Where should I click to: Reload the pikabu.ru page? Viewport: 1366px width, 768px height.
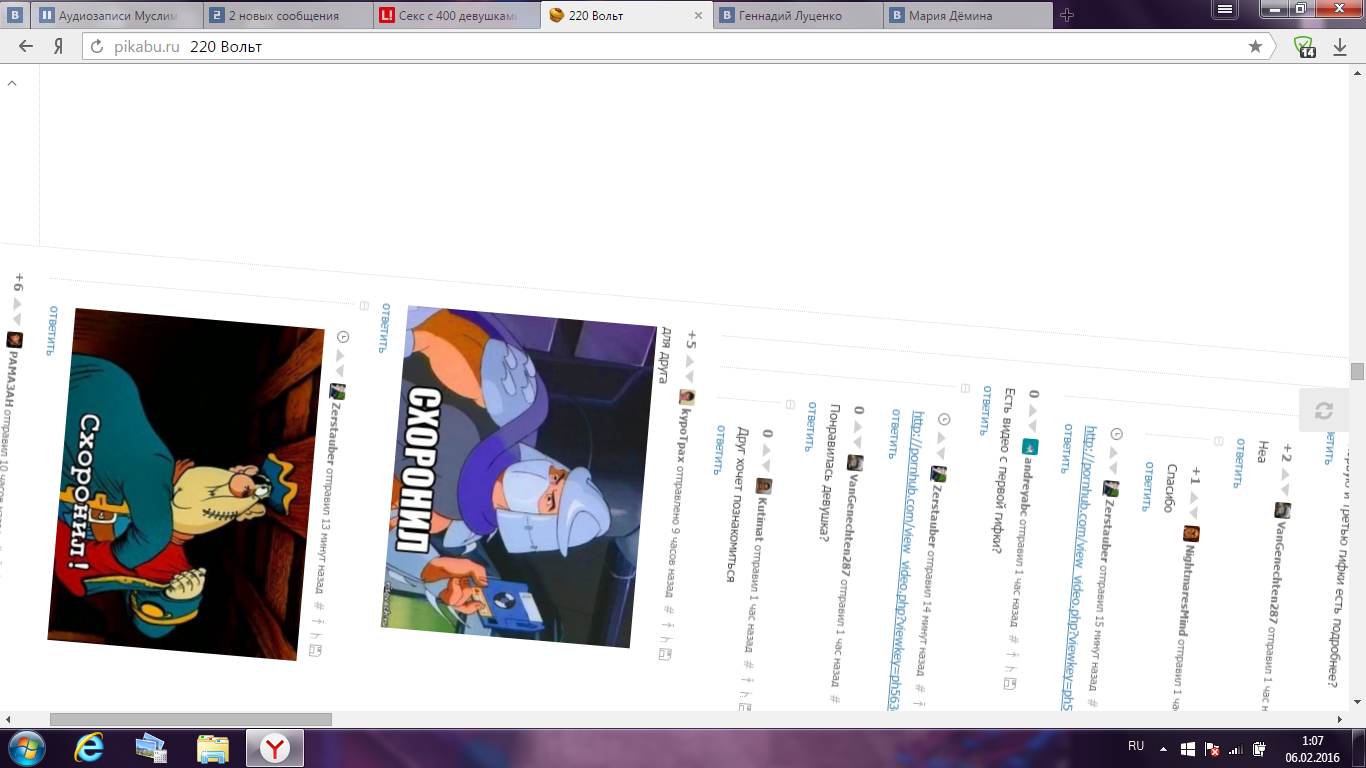click(97, 46)
